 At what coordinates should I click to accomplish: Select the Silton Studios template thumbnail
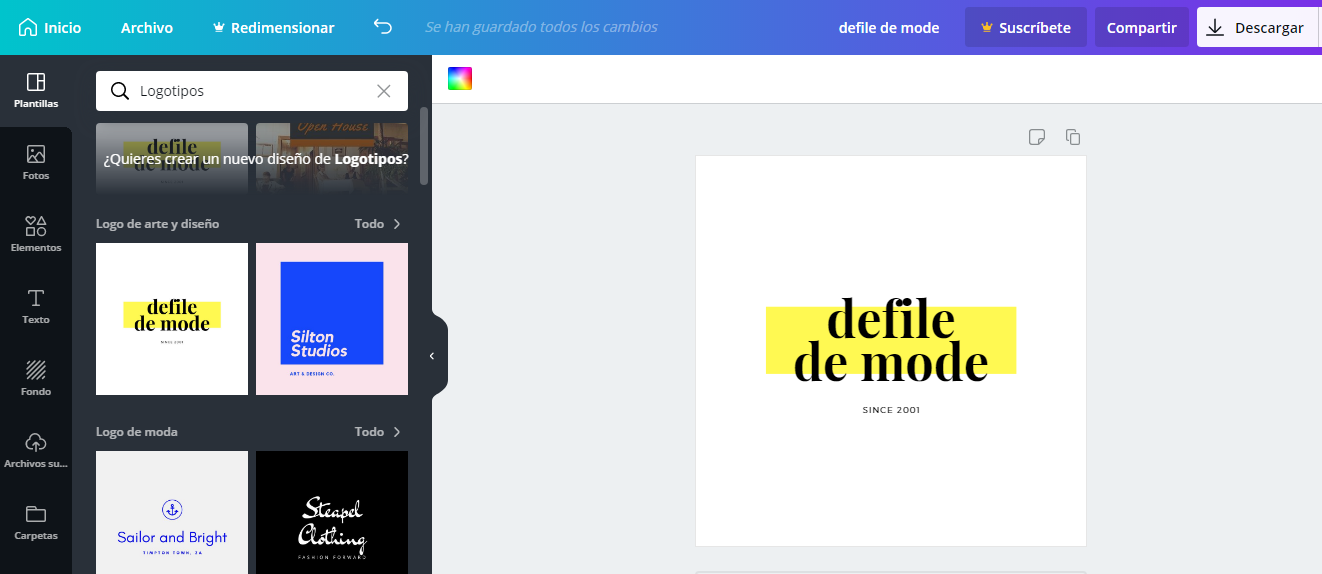332,319
